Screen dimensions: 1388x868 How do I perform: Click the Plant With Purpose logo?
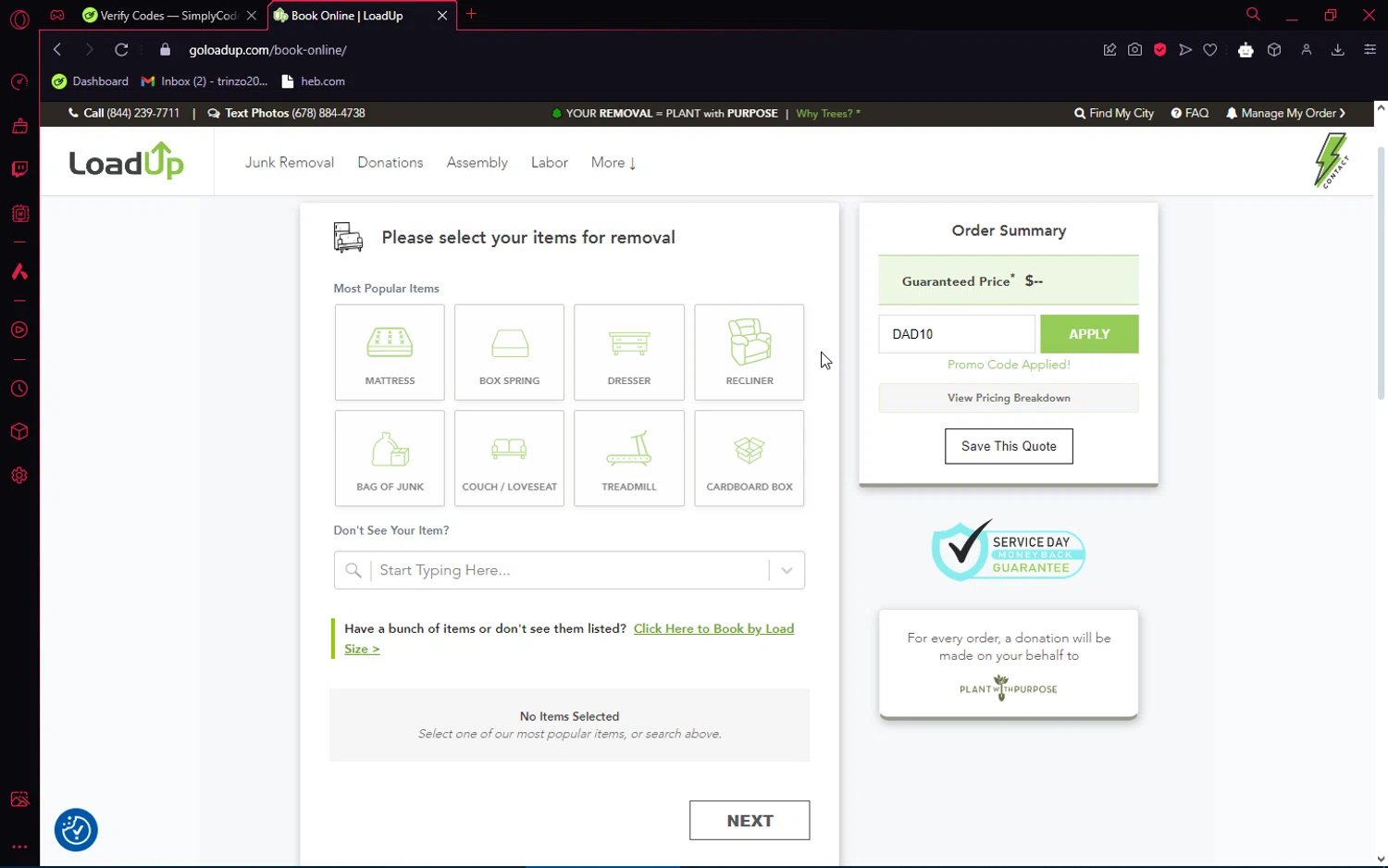1009,688
